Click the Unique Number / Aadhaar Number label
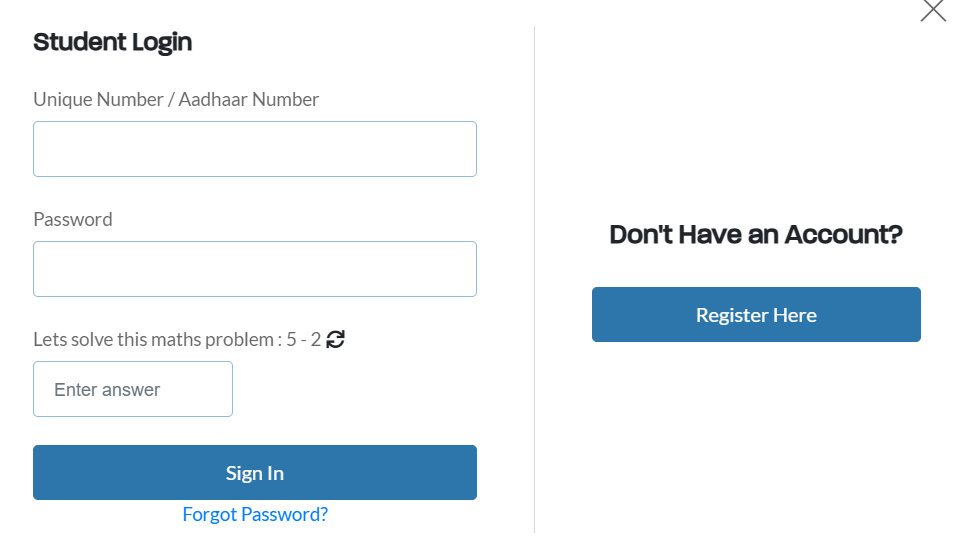This screenshot has width=956, height=551. 176,99
